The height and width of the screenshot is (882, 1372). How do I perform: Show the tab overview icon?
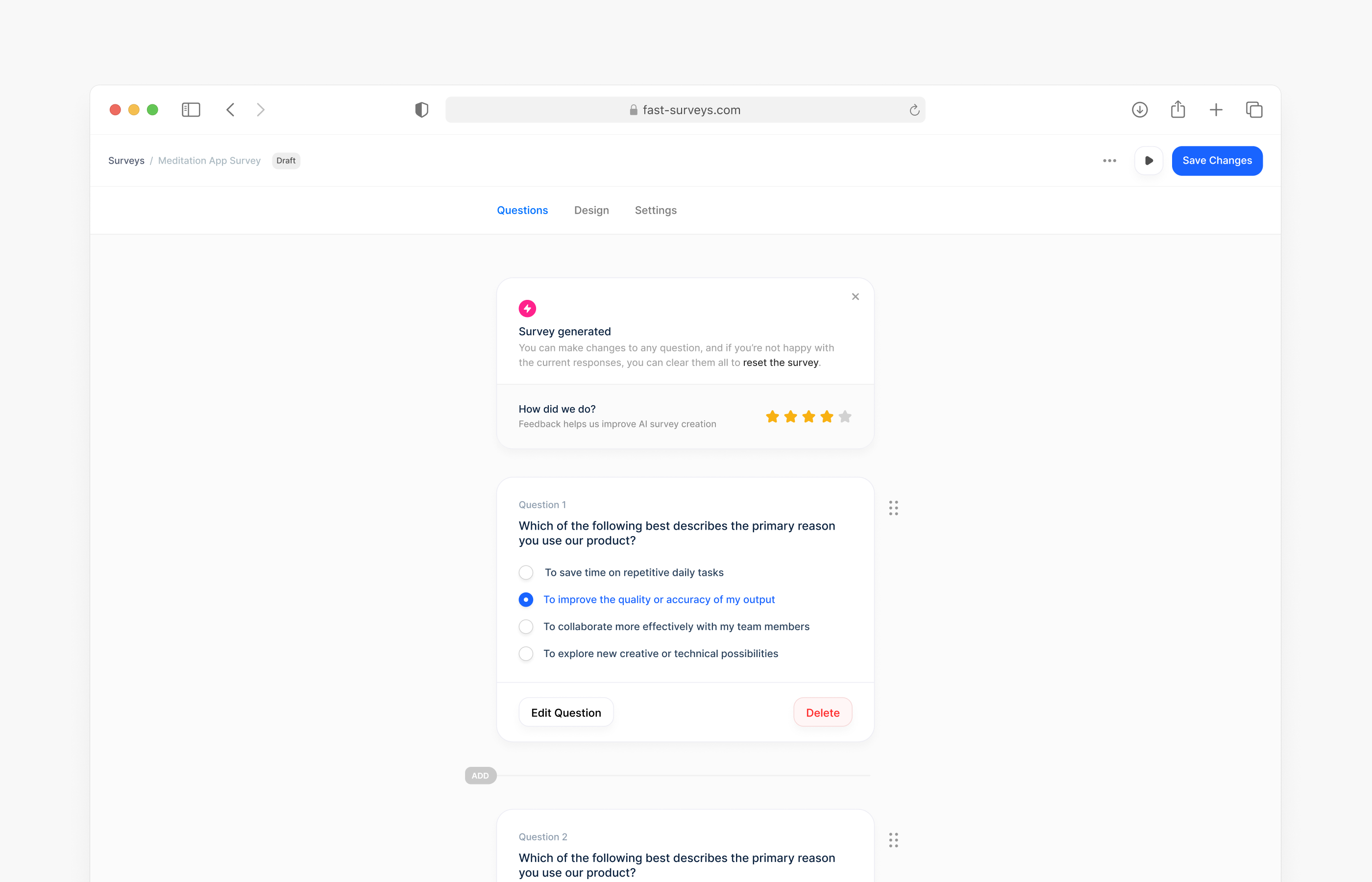[1254, 109]
